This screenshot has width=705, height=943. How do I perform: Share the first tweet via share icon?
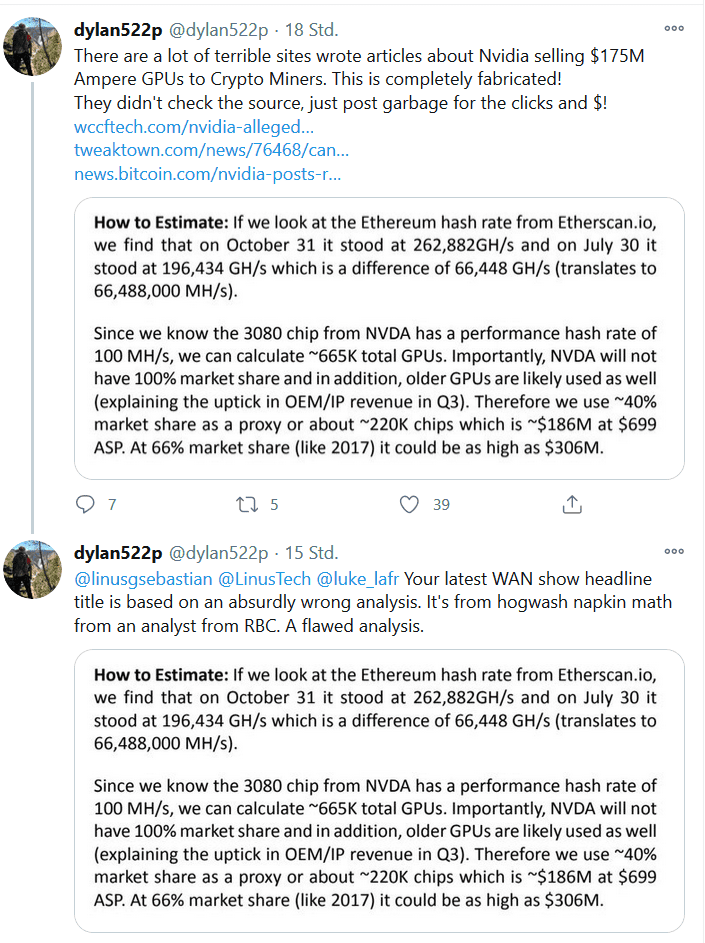coord(572,504)
